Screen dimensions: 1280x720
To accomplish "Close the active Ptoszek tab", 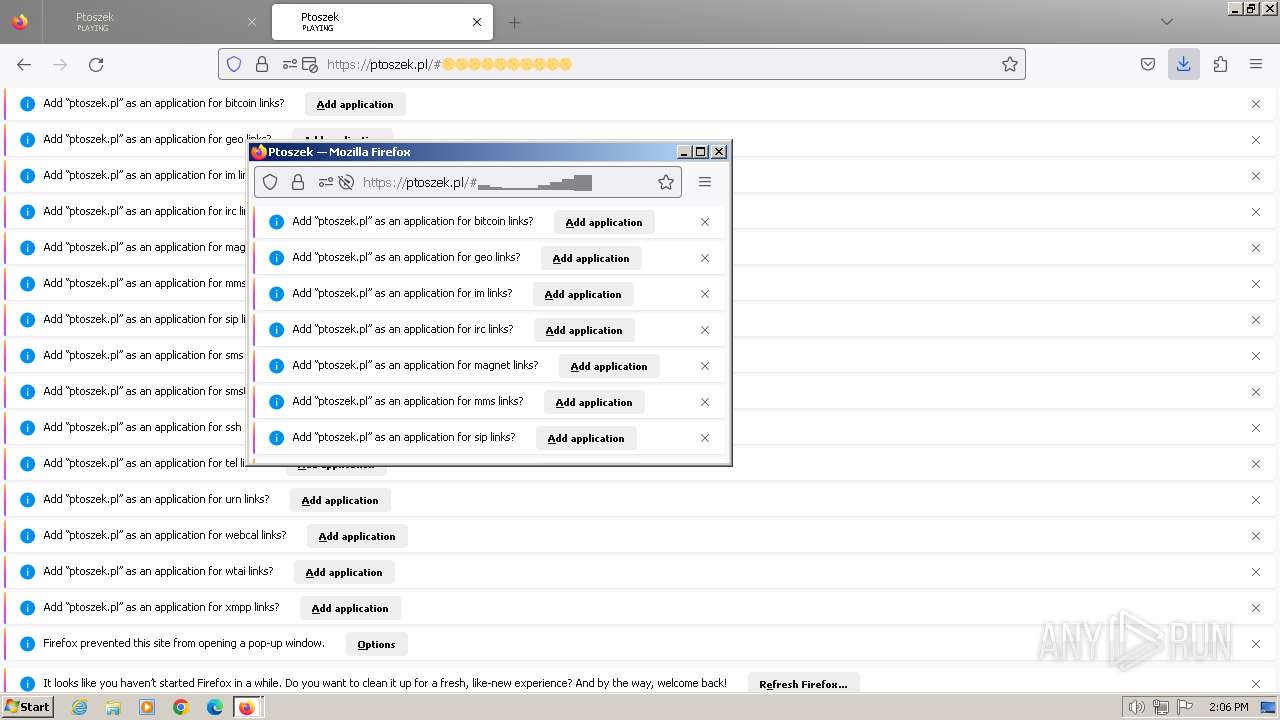I will pyautogui.click(x=477, y=22).
